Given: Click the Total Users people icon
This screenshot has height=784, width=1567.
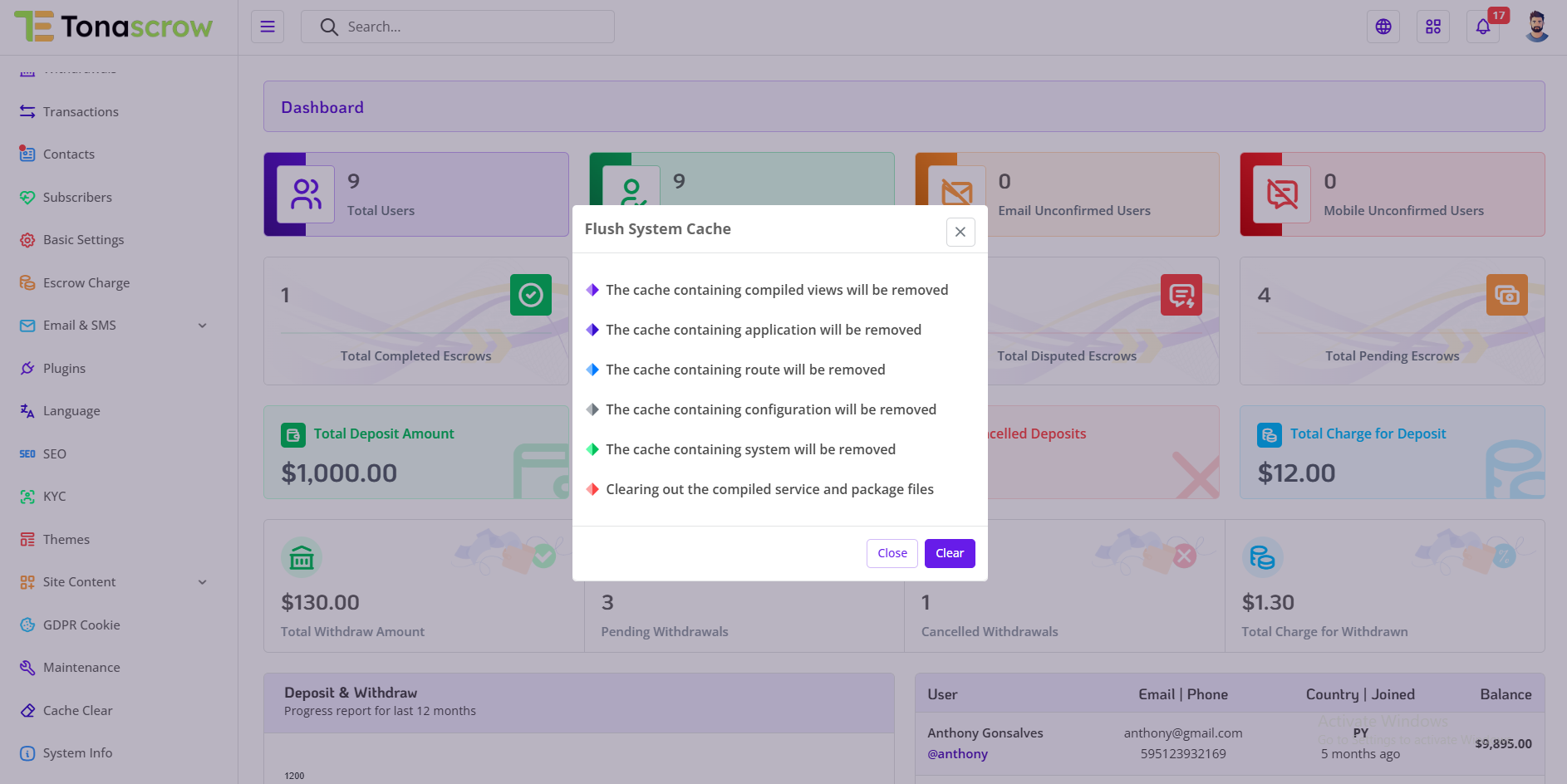Looking at the screenshot, I should click(x=306, y=194).
